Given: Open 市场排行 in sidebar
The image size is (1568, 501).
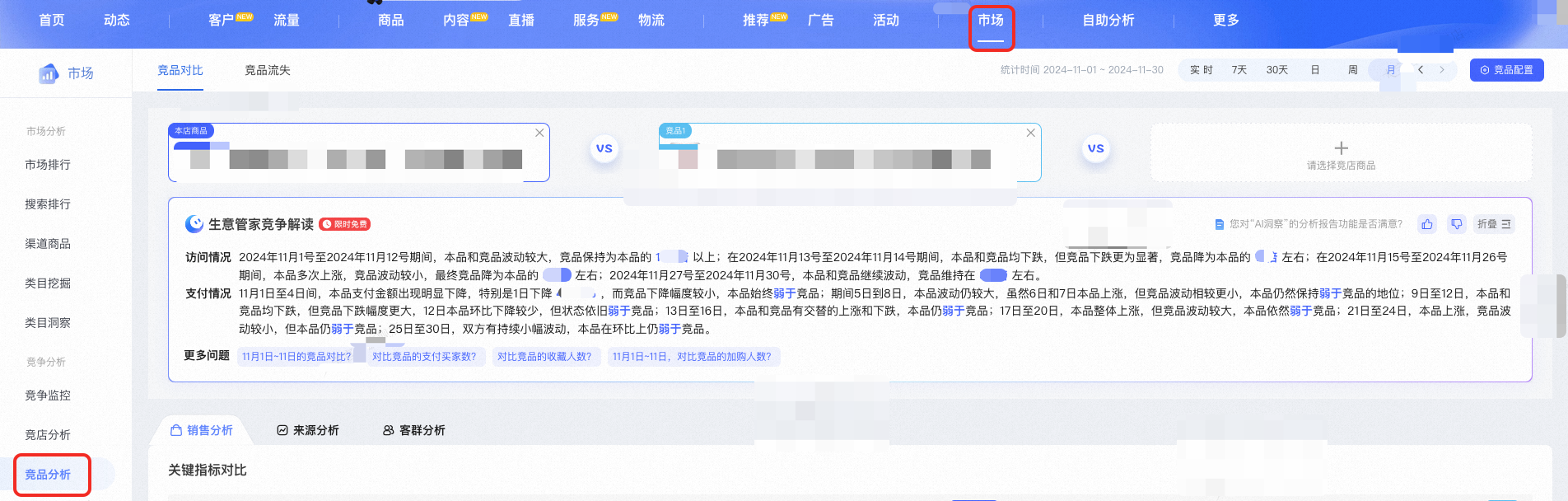Looking at the screenshot, I should point(48,165).
